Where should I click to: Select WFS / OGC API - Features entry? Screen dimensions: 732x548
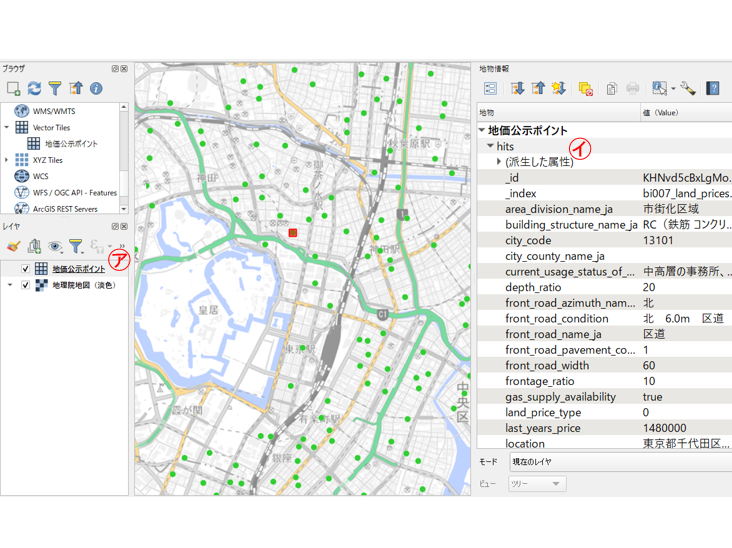pyautogui.click(x=75, y=193)
